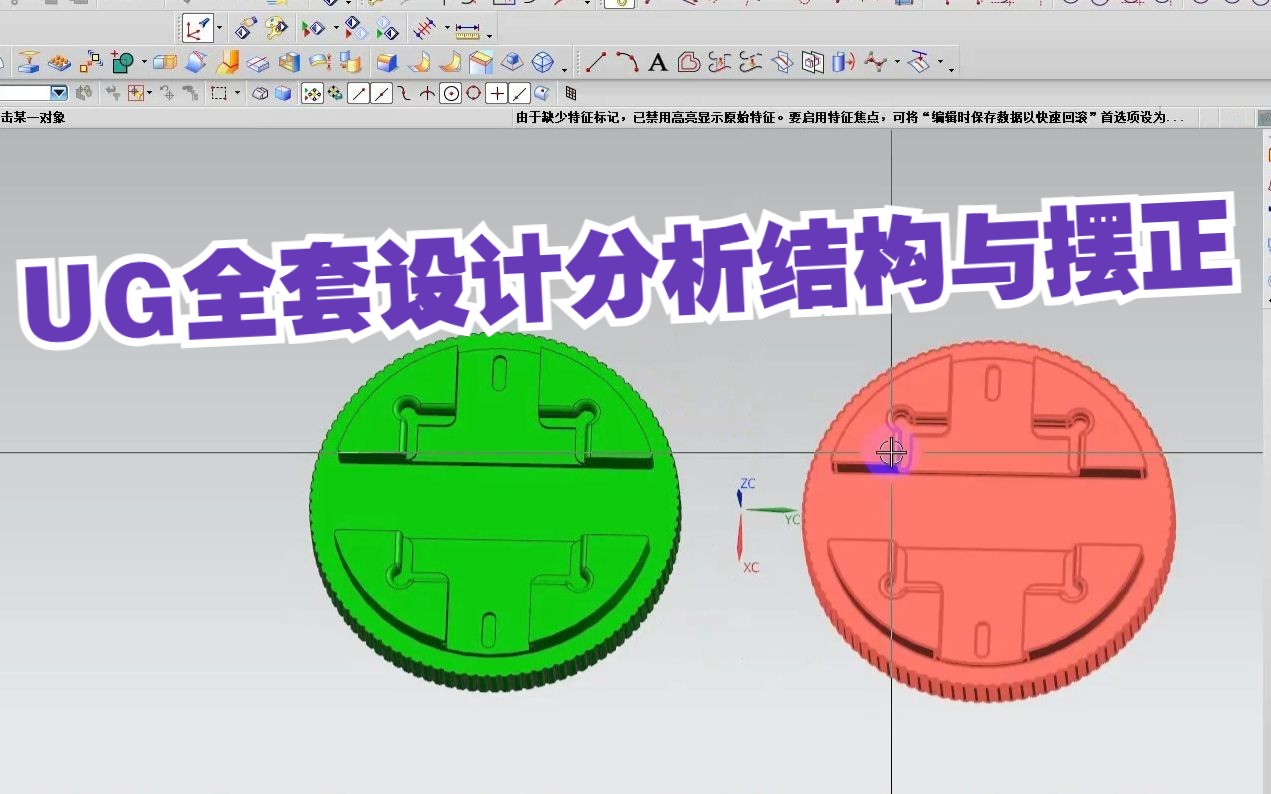Select the Arc curve tool
This screenshot has width=1271, height=794.
pos(628,62)
